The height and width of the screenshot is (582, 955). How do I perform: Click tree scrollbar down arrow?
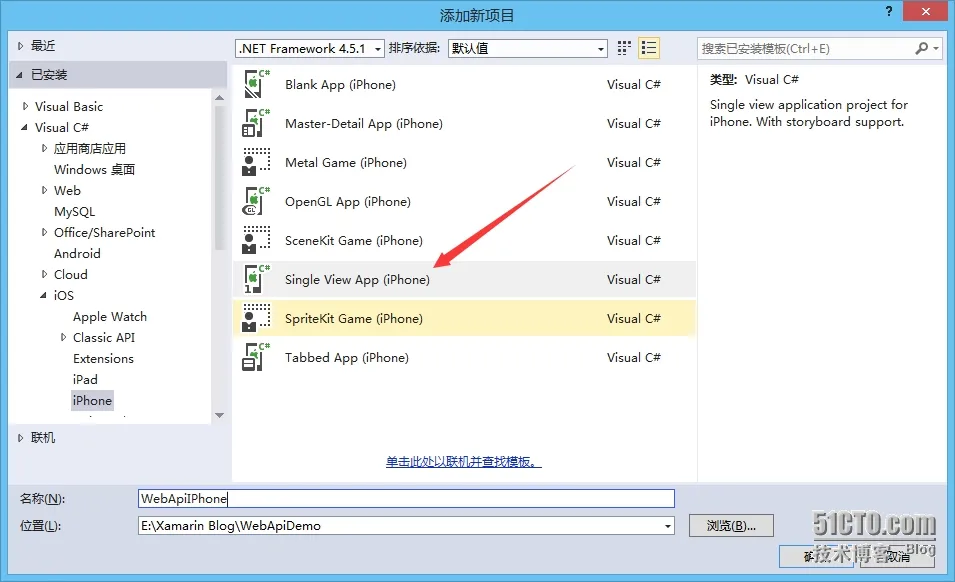click(x=219, y=415)
